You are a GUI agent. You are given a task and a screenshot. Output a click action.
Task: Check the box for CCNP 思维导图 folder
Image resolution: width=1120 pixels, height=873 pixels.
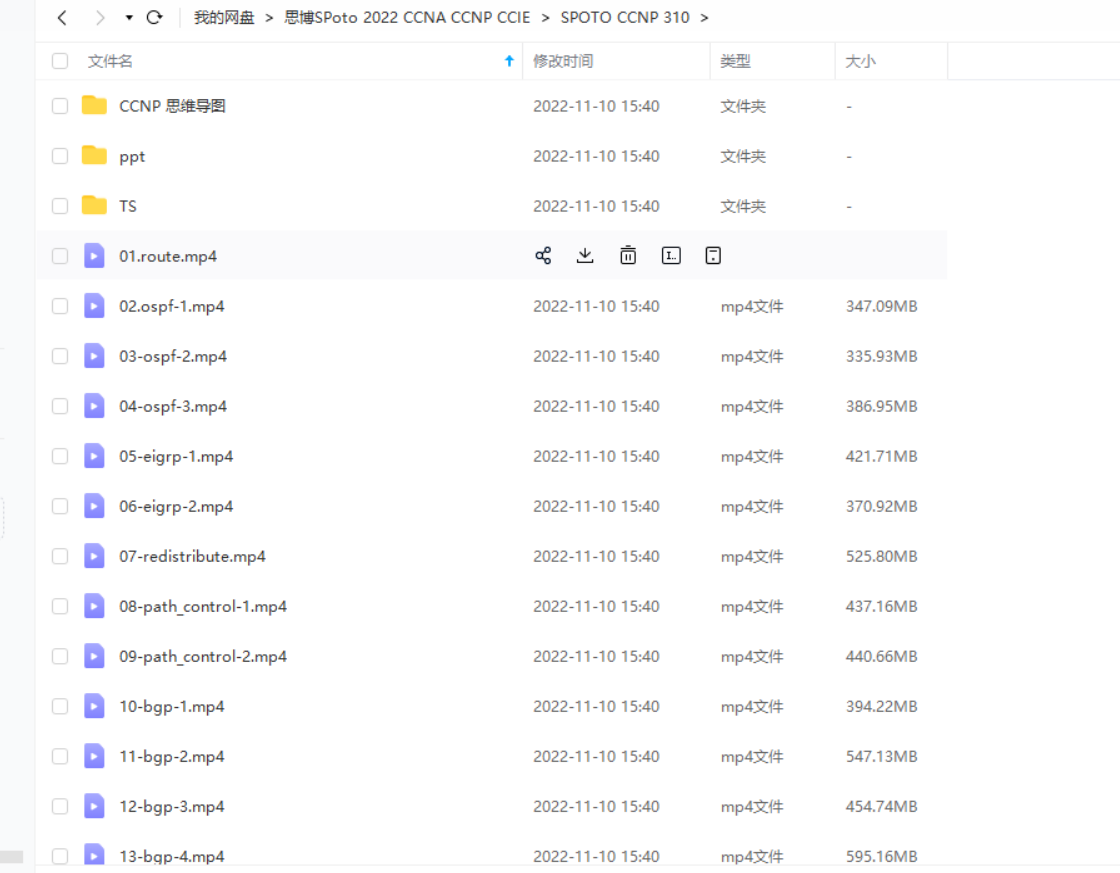pyautogui.click(x=60, y=106)
